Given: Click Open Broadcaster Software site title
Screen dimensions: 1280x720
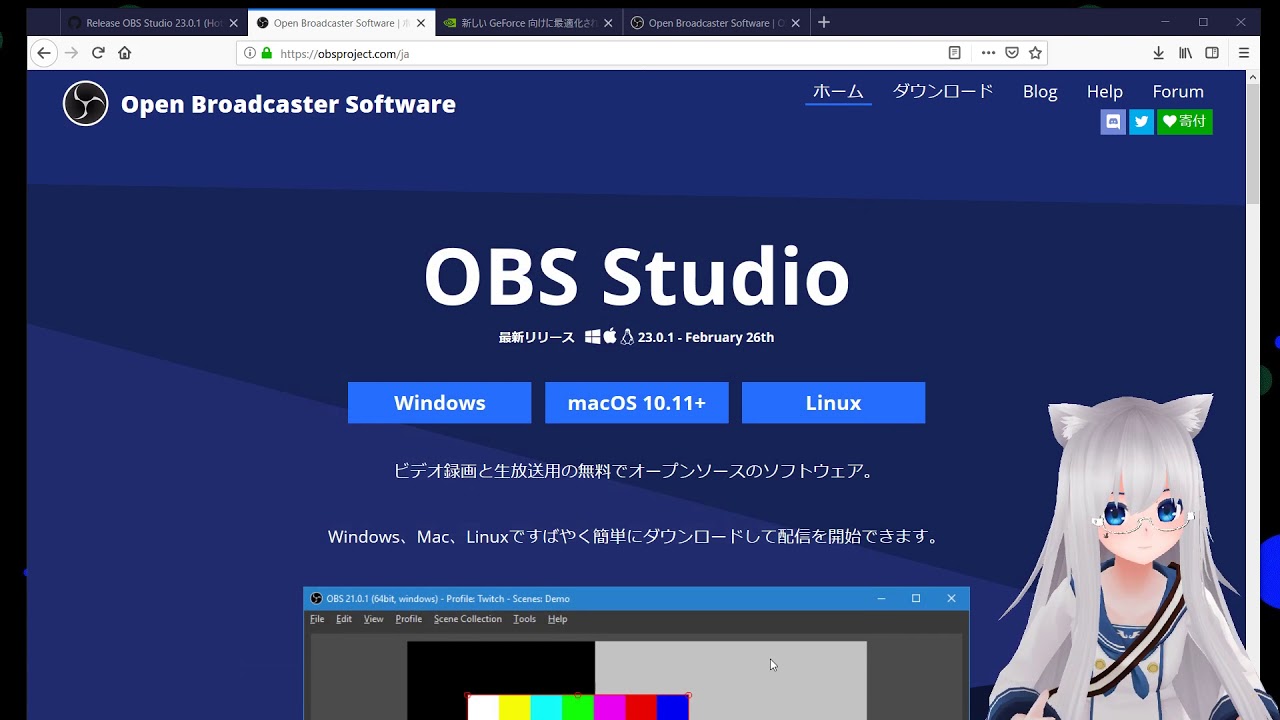Looking at the screenshot, I should point(288,104).
